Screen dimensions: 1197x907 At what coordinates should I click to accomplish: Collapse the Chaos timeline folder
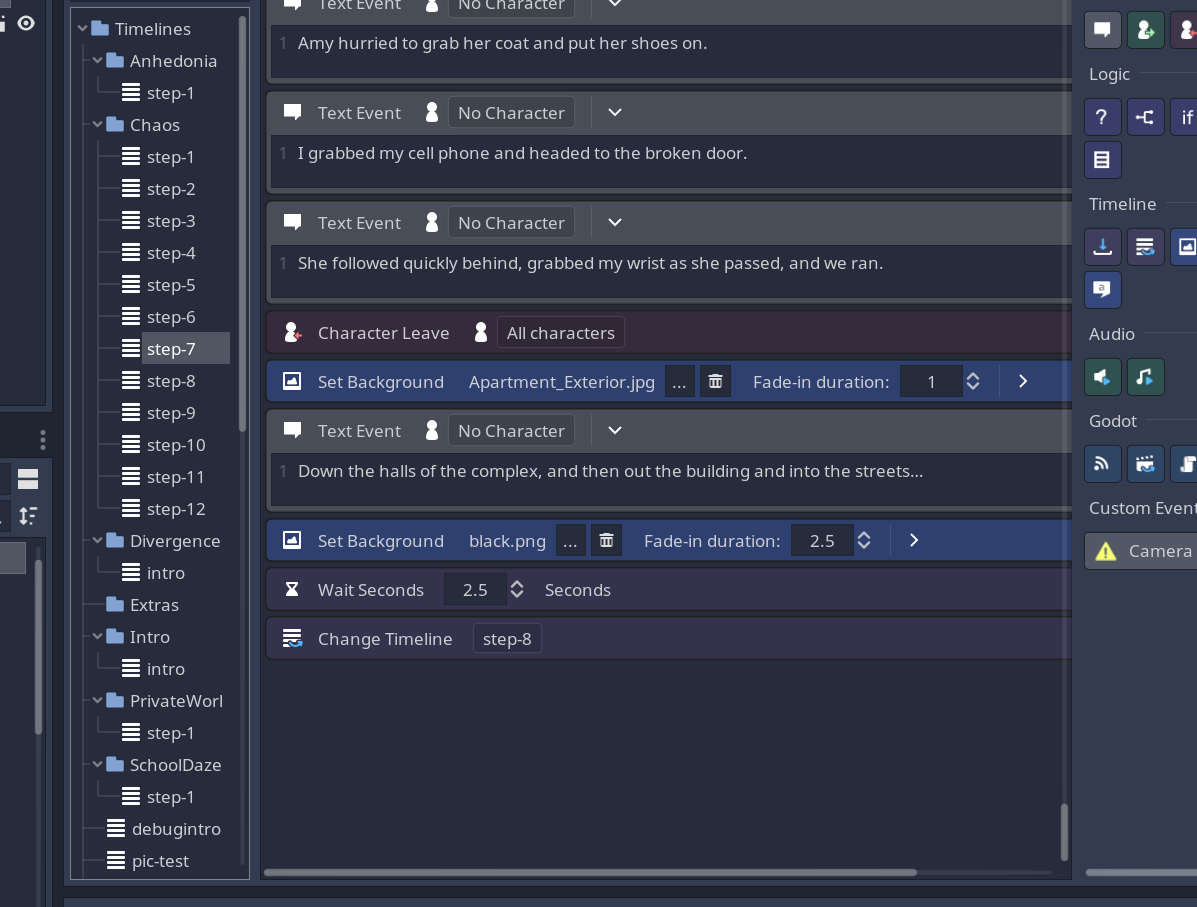[x=98, y=124]
